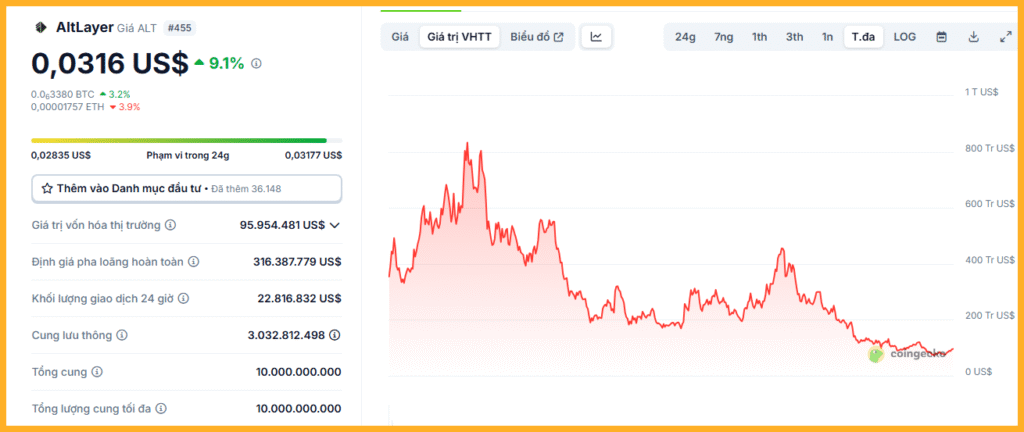Expand chart to fullscreen
The height and width of the screenshot is (432, 1024).
tap(1006, 37)
